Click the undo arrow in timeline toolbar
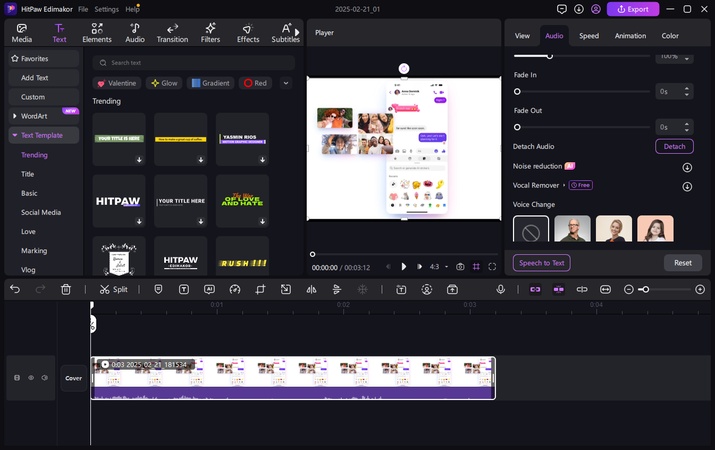 click(x=15, y=289)
